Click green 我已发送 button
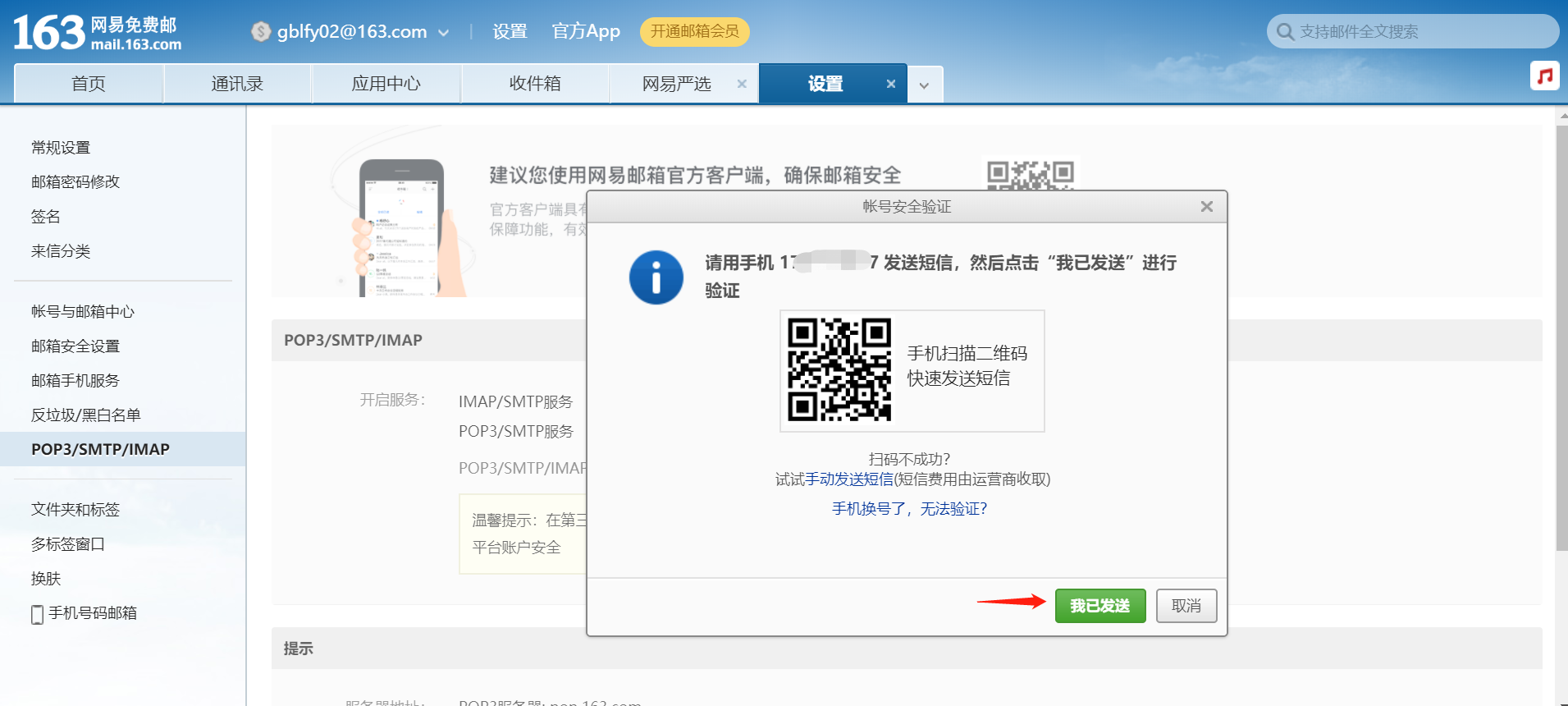 coord(1100,606)
